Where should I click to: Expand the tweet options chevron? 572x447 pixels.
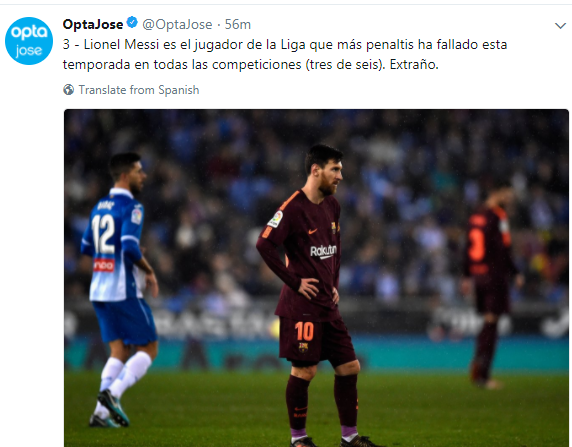(x=560, y=26)
